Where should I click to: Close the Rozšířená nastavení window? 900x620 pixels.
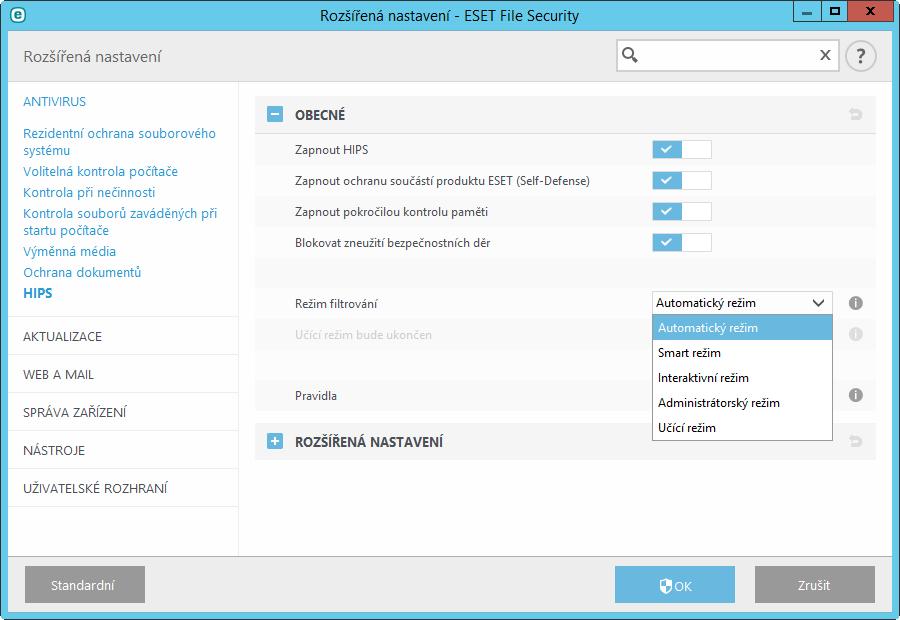870,11
